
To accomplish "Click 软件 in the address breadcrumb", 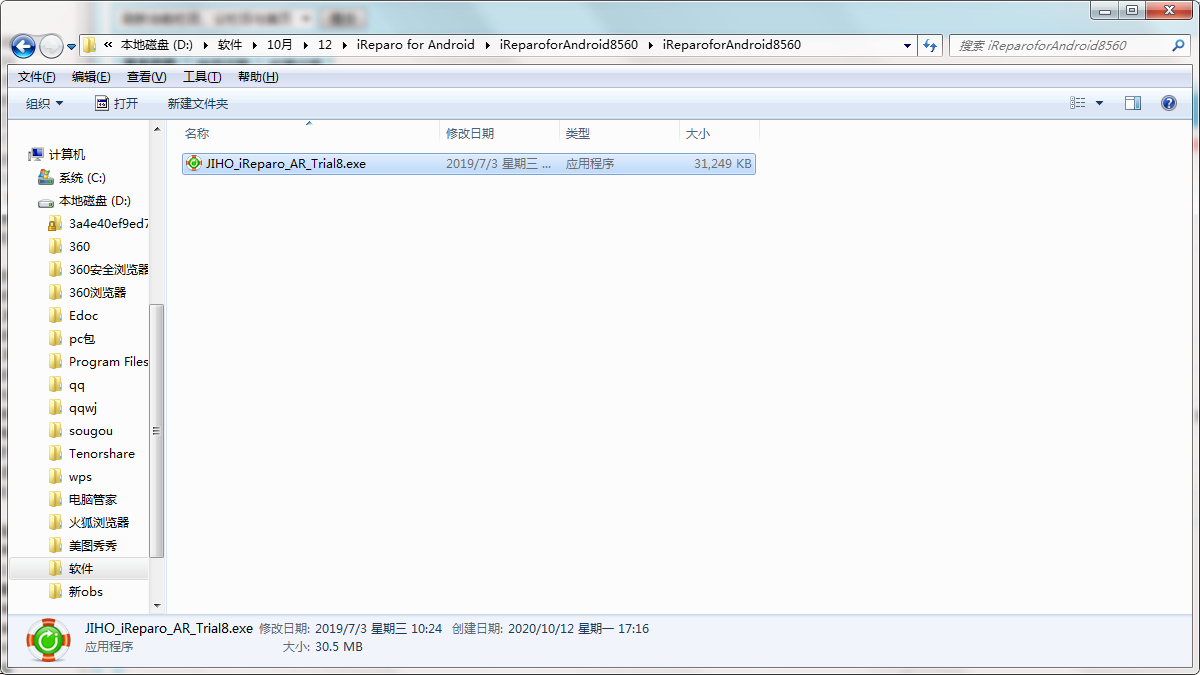I will [230, 45].
